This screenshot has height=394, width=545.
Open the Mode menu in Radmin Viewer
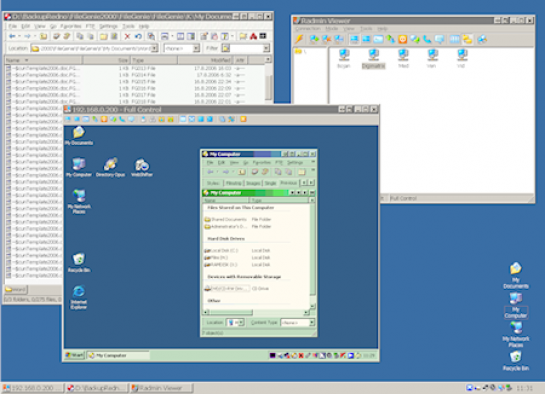pos(332,28)
